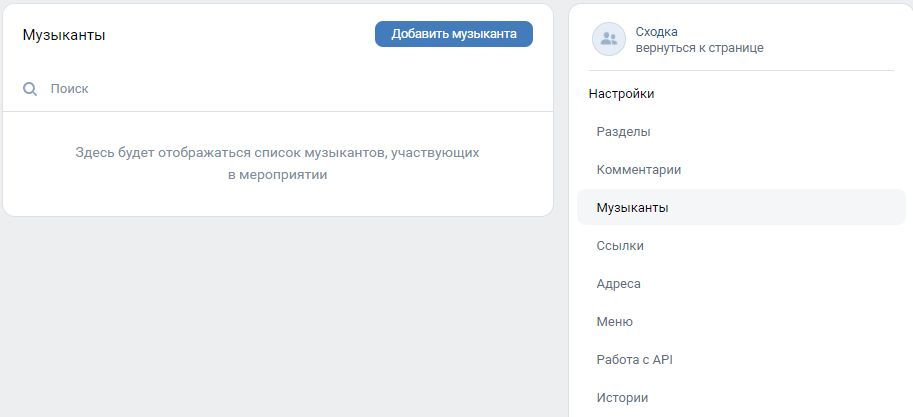913x417 pixels.
Task: Click the Добавить музыканта button
Action: (454, 34)
